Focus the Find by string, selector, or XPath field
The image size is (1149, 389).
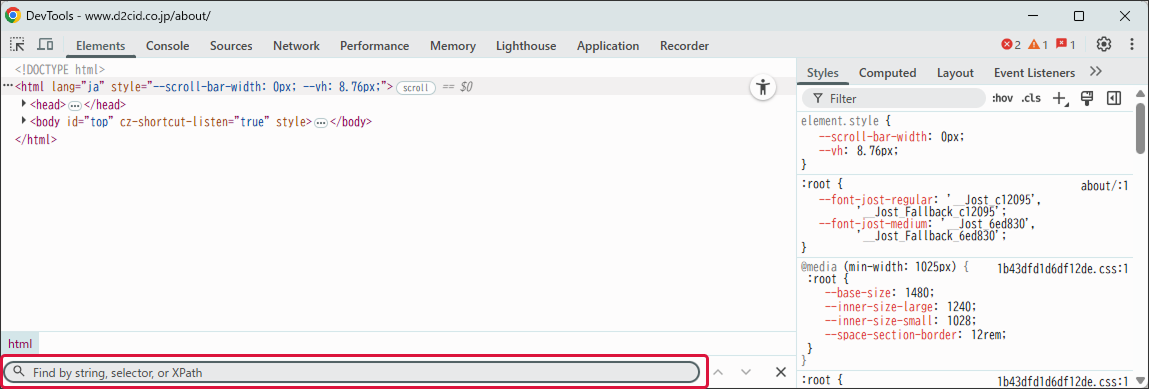pyautogui.click(x=352, y=372)
